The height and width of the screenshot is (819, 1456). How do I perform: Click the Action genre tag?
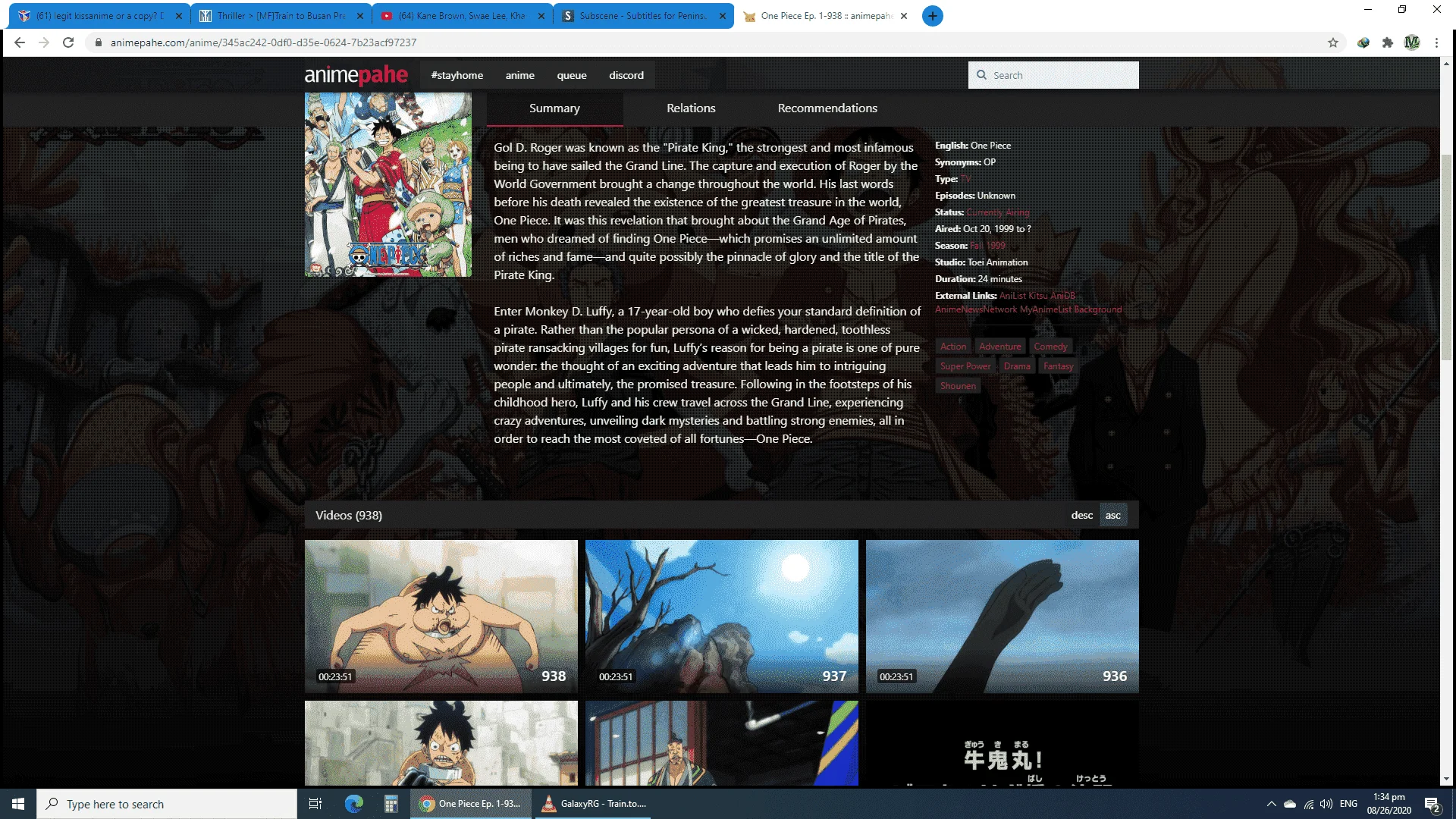tap(953, 347)
